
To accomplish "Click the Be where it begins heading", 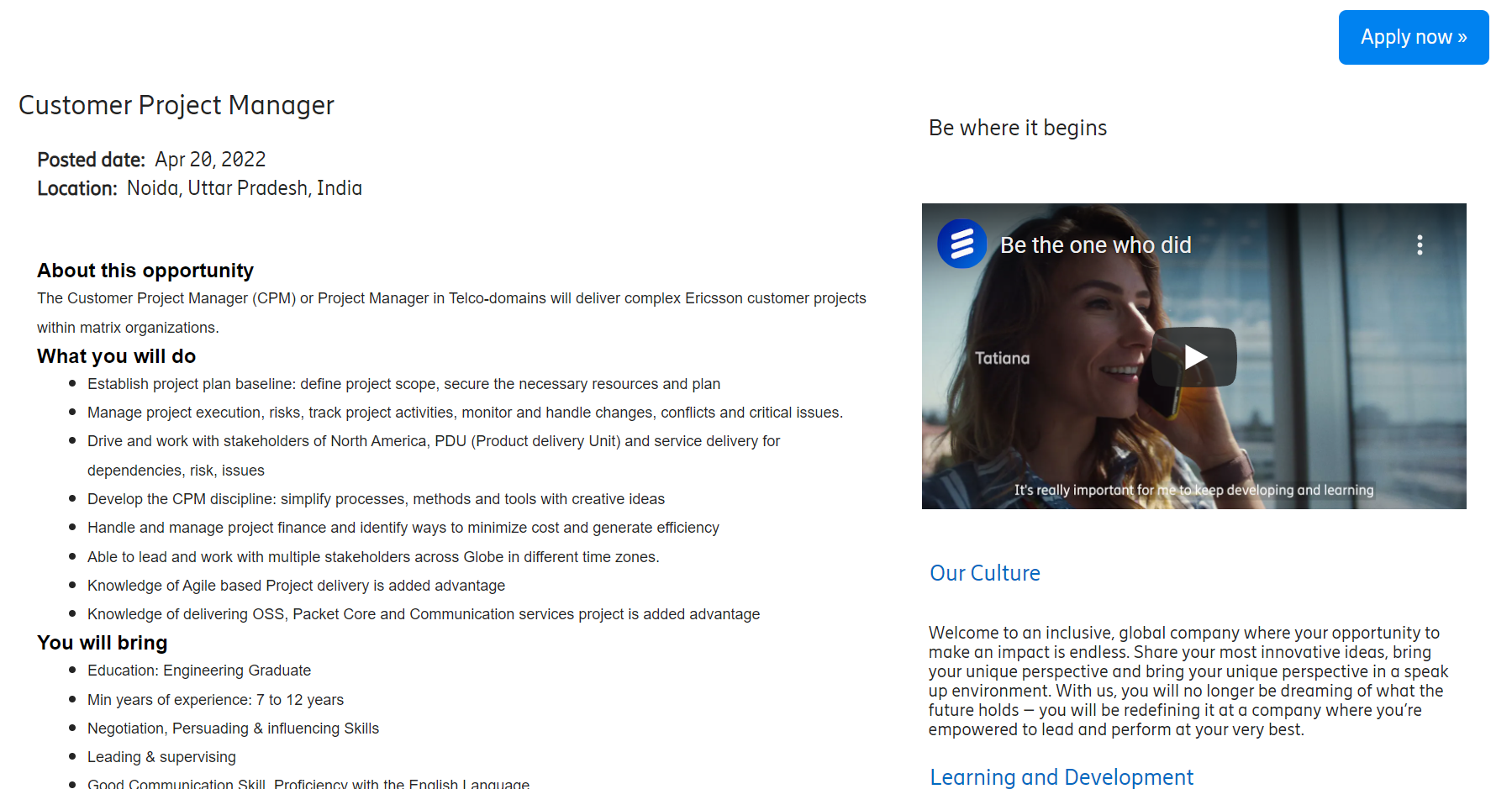I will 1017,128.
